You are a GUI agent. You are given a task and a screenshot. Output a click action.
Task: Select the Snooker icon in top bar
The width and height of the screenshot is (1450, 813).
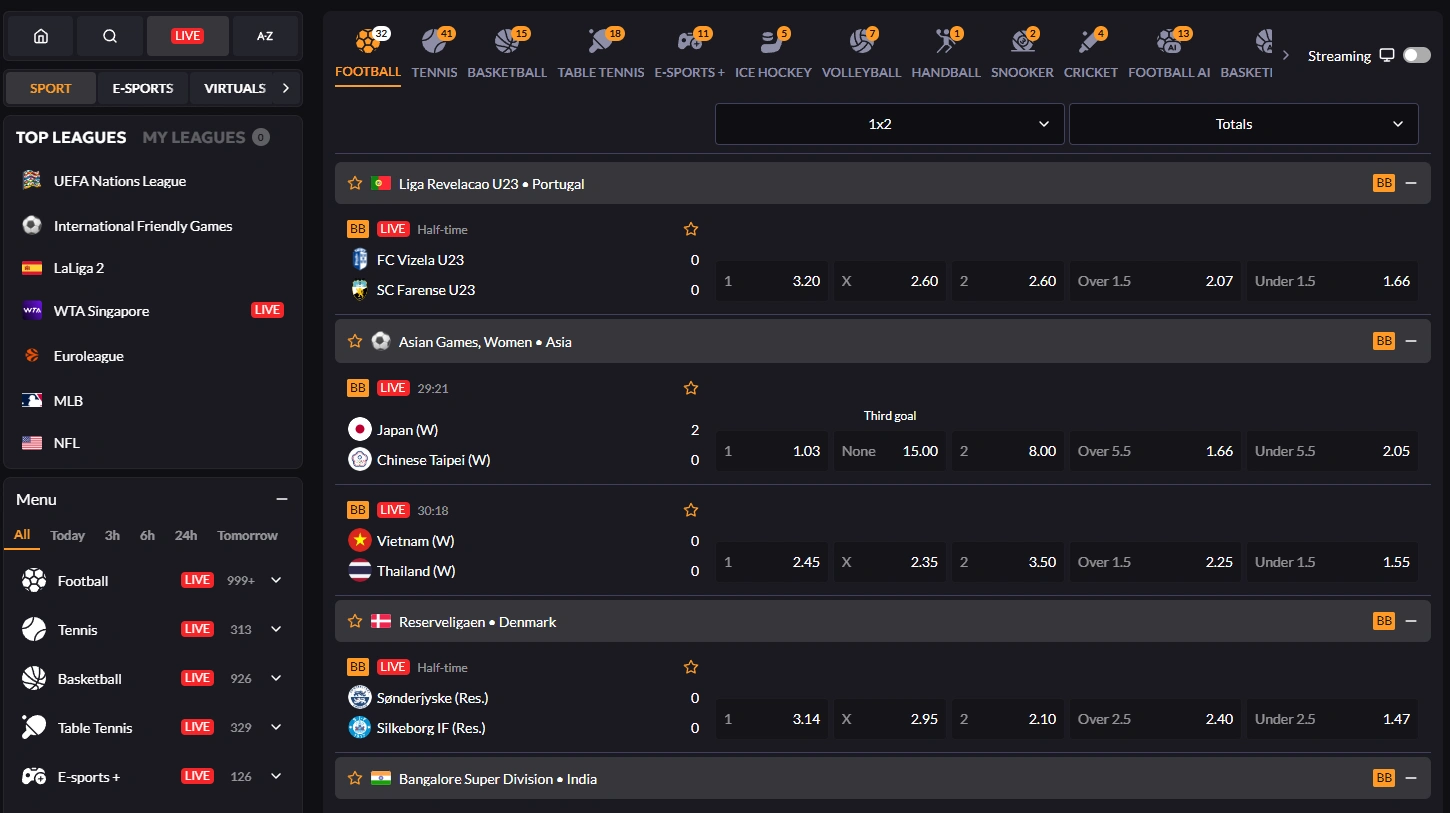[x=1022, y=41]
